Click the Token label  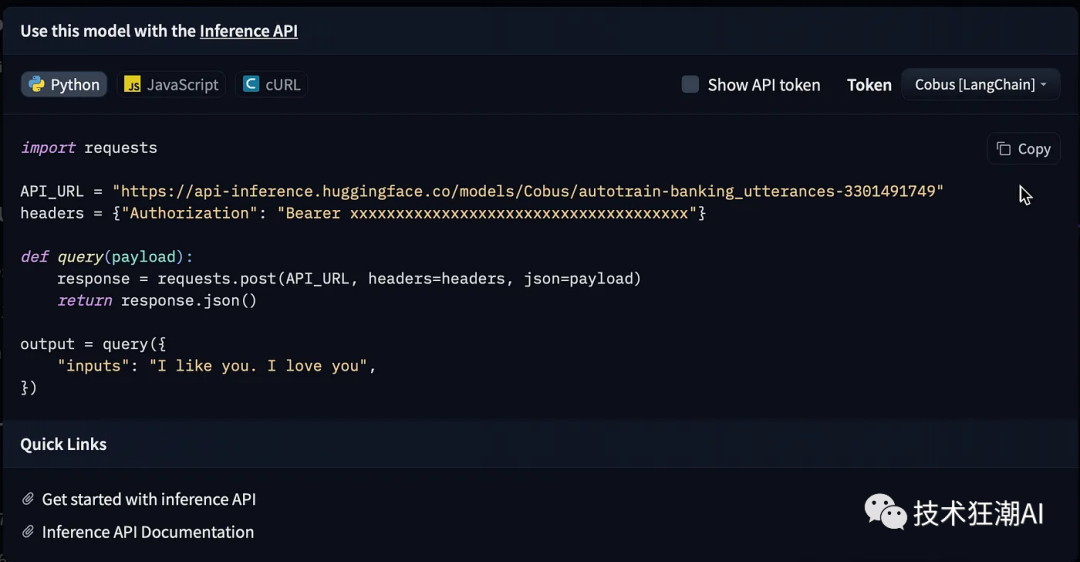869,85
